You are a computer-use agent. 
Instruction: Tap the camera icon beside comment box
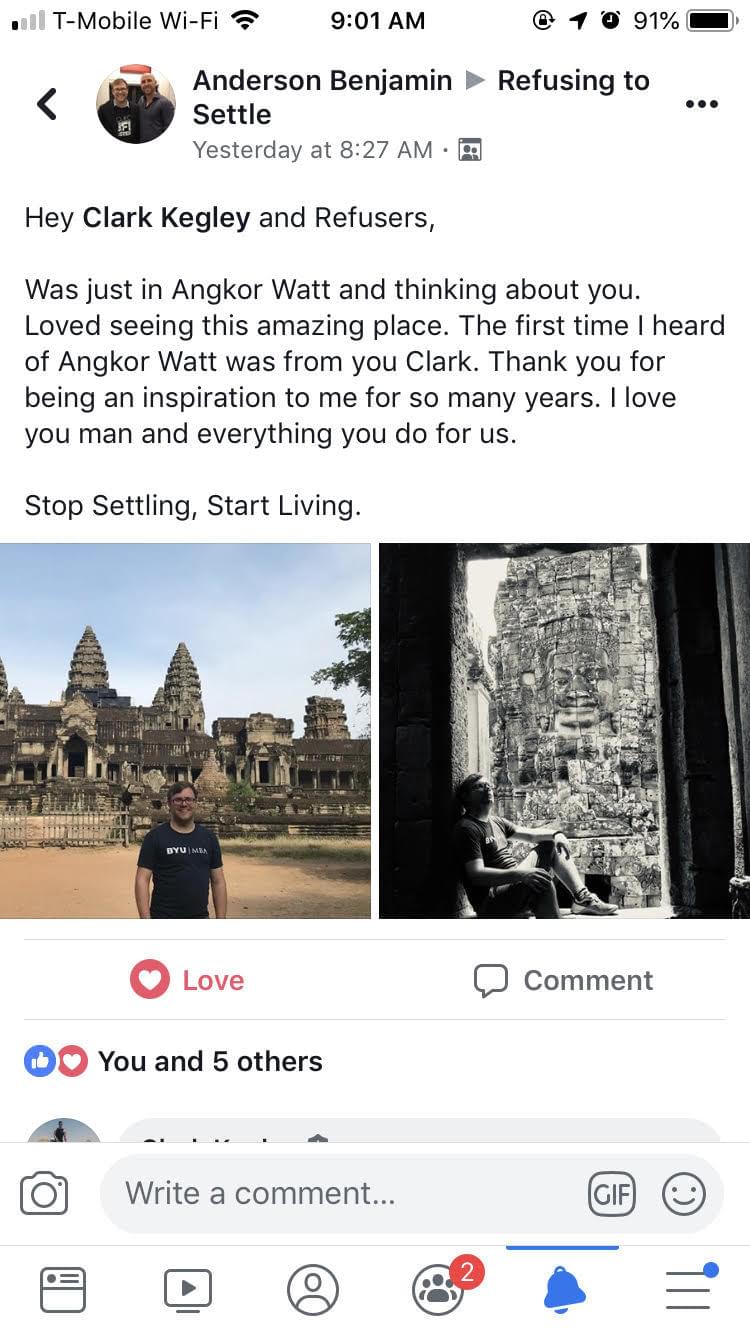44,1194
